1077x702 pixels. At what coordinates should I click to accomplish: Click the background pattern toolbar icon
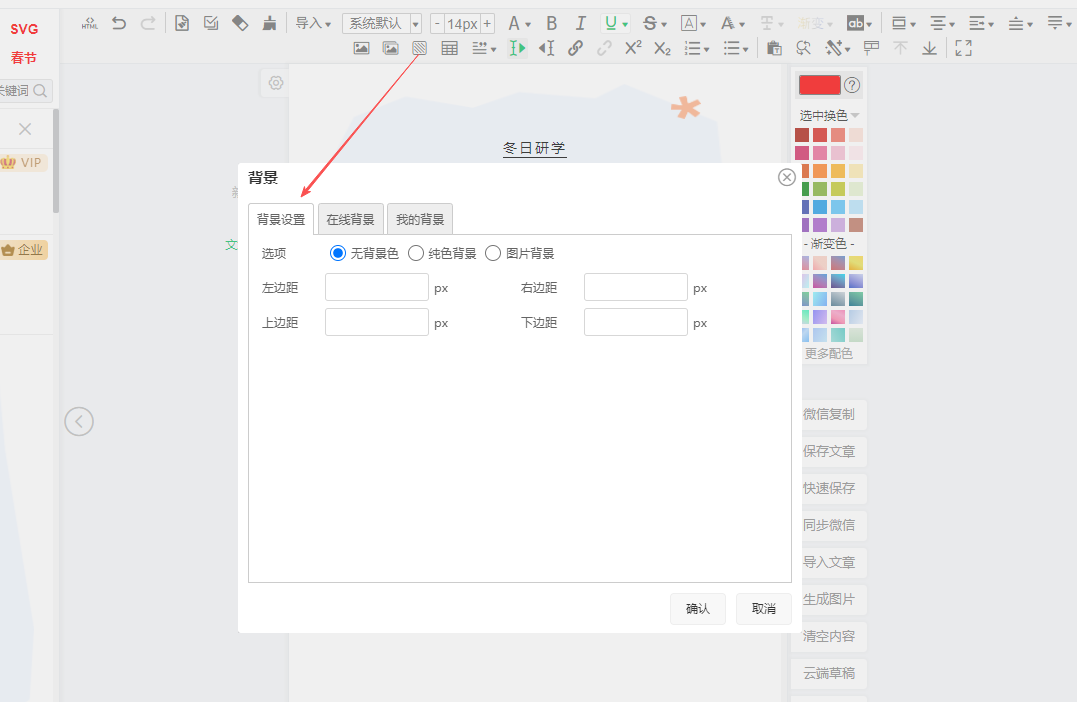click(x=420, y=48)
